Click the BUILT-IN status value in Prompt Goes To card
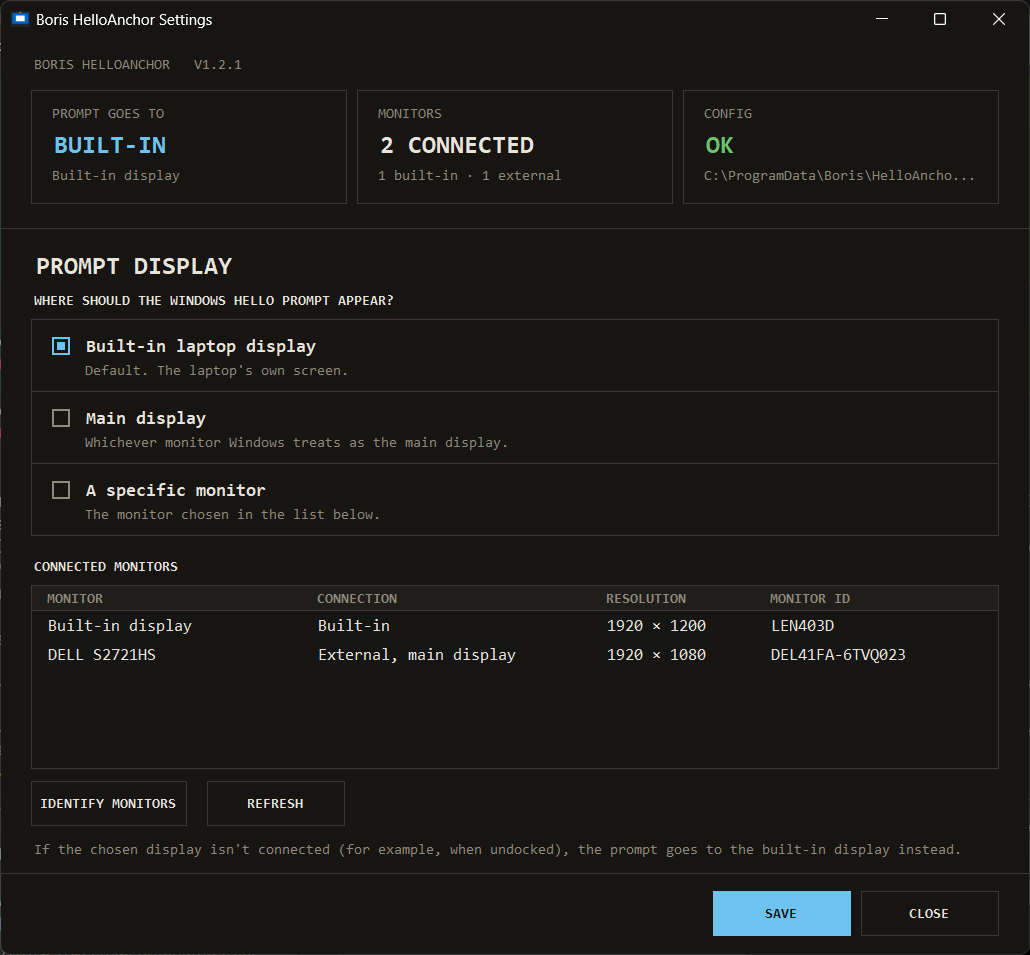Viewport: 1030px width, 955px height. pyautogui.click(x=110, y=145)
